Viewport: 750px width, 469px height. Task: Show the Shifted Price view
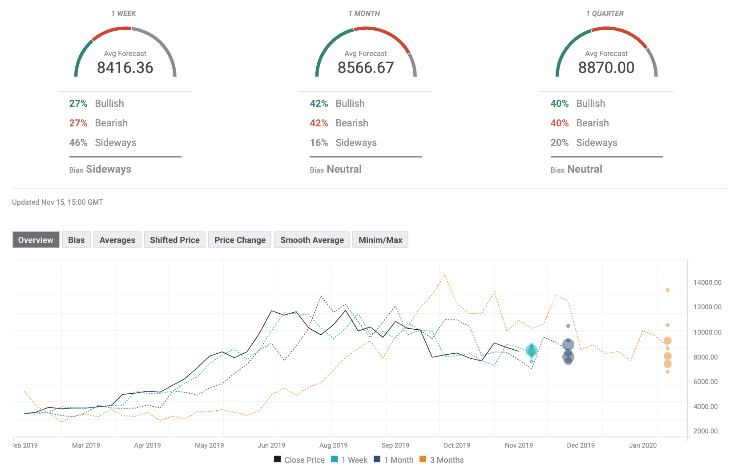pyautogui.click(x=175, y=240)
